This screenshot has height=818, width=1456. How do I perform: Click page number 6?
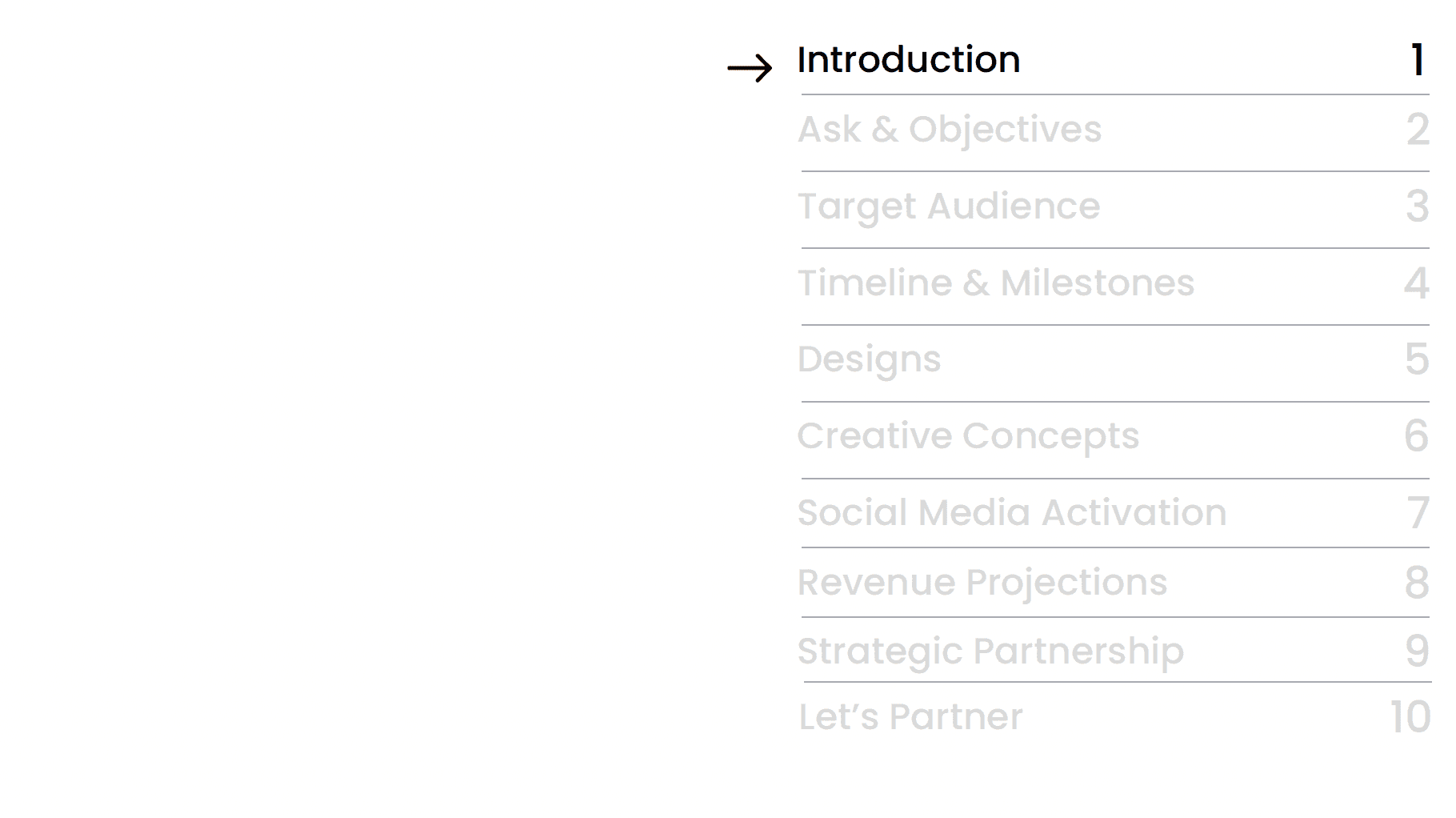[x=1417, y=437]
